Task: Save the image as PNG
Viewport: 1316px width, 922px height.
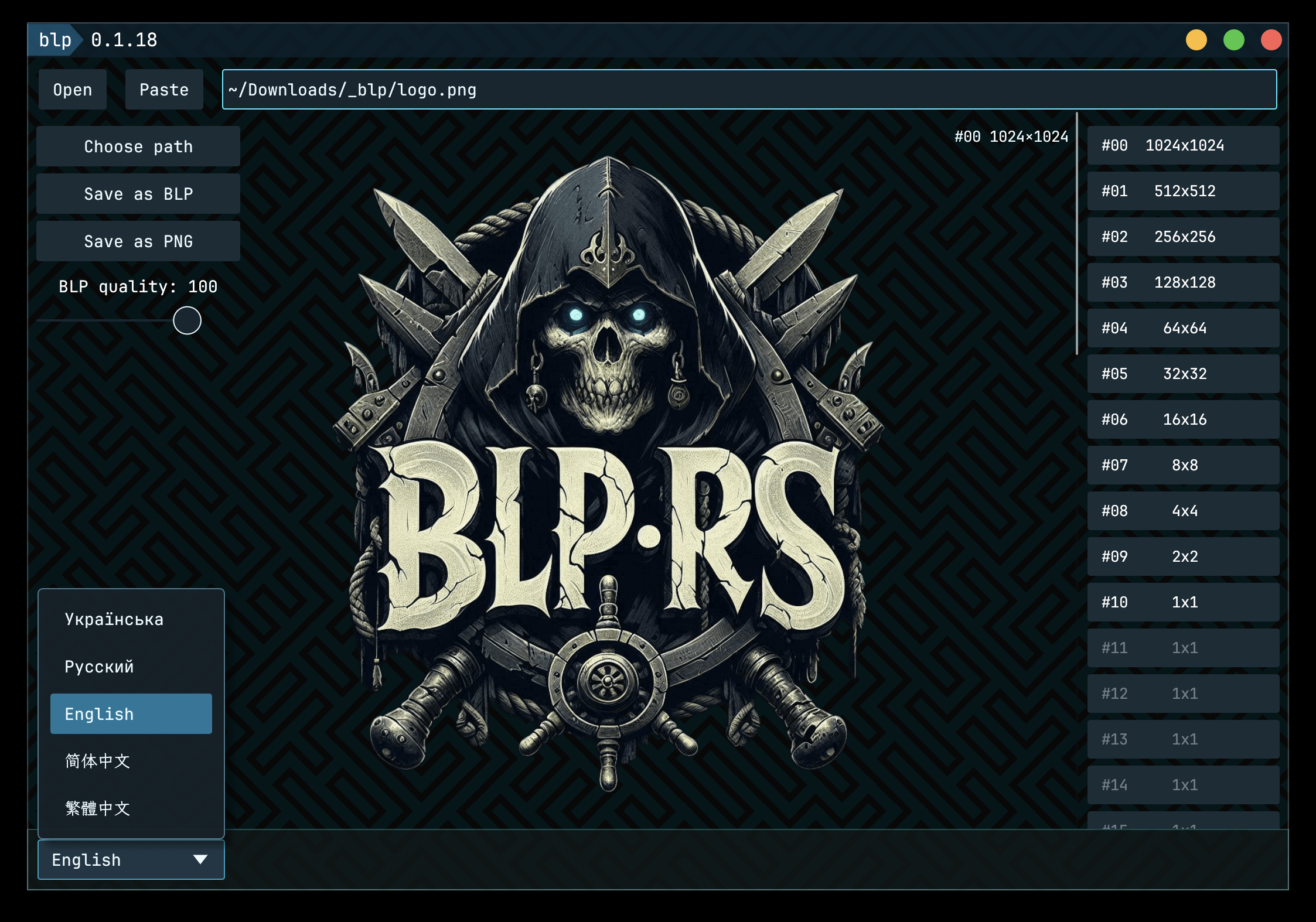Action: (x=138, y=241)
